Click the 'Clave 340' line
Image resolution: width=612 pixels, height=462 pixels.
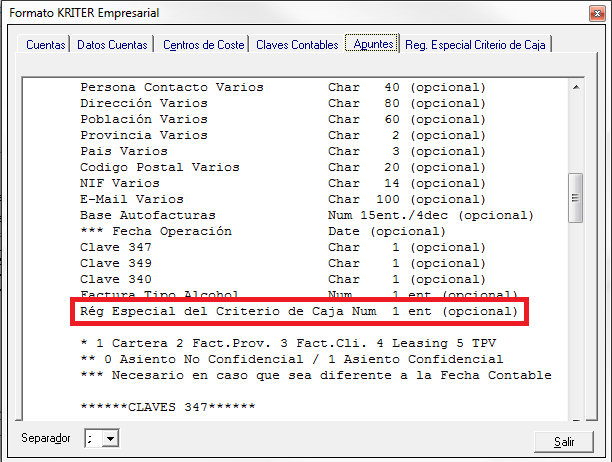coord(283,279)
